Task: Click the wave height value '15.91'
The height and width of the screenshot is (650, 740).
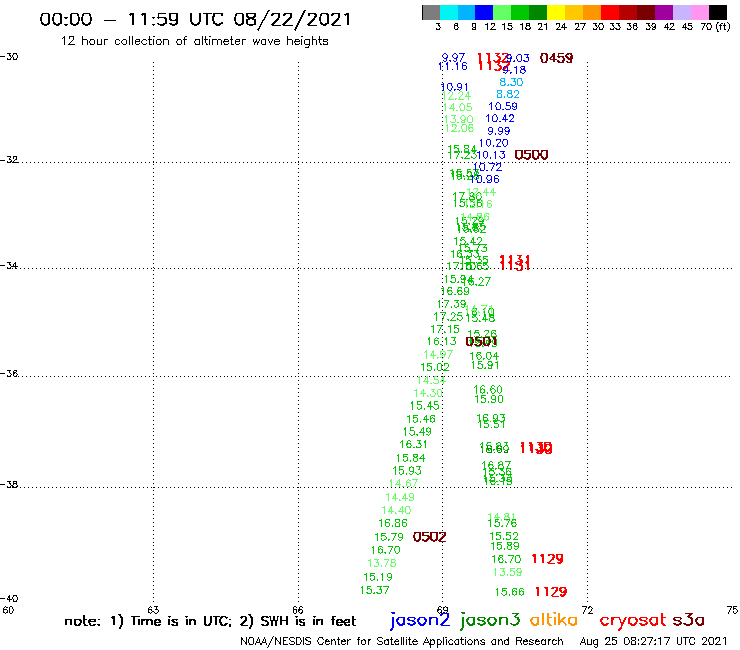Action: pyautogui.click(x=485, y=365)
